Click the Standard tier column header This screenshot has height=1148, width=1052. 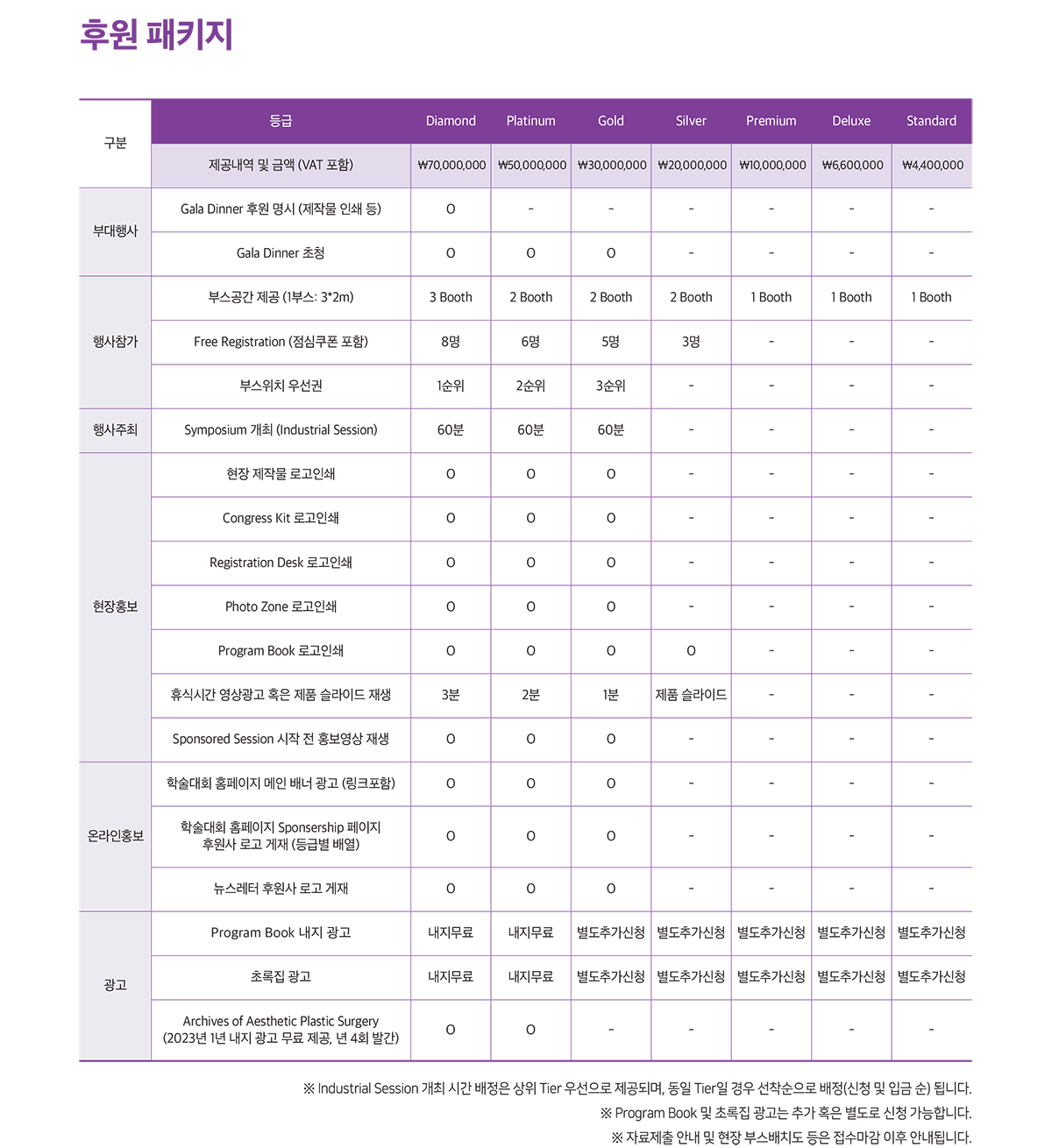click(931, 121)
